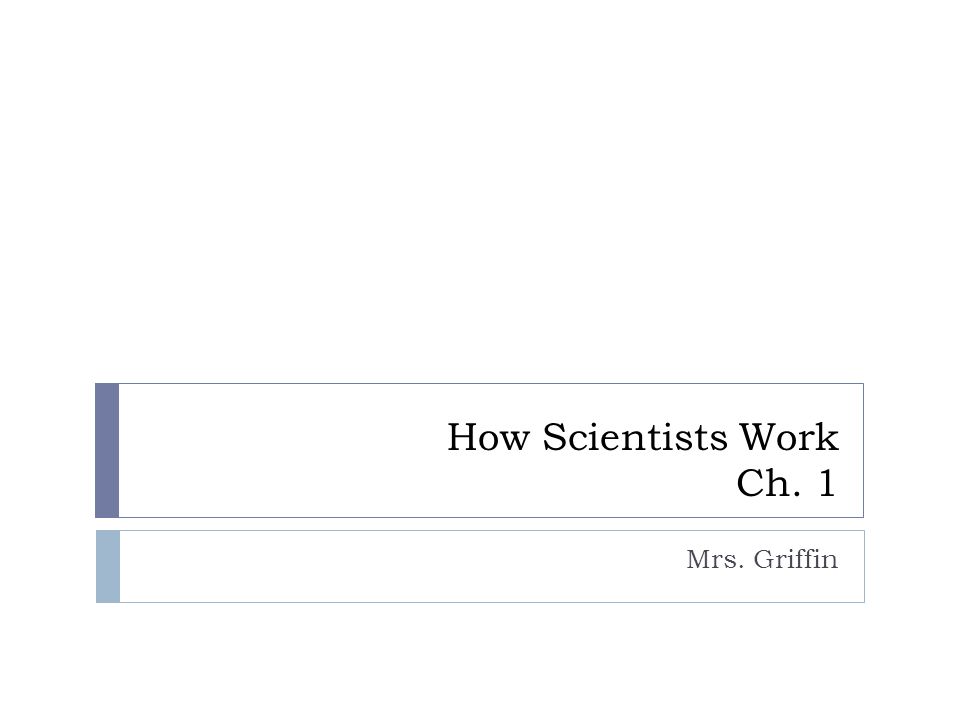Screen dimensions: 960x720
Task: Click the numeral "1" in the title
Action: click(827, 483)
